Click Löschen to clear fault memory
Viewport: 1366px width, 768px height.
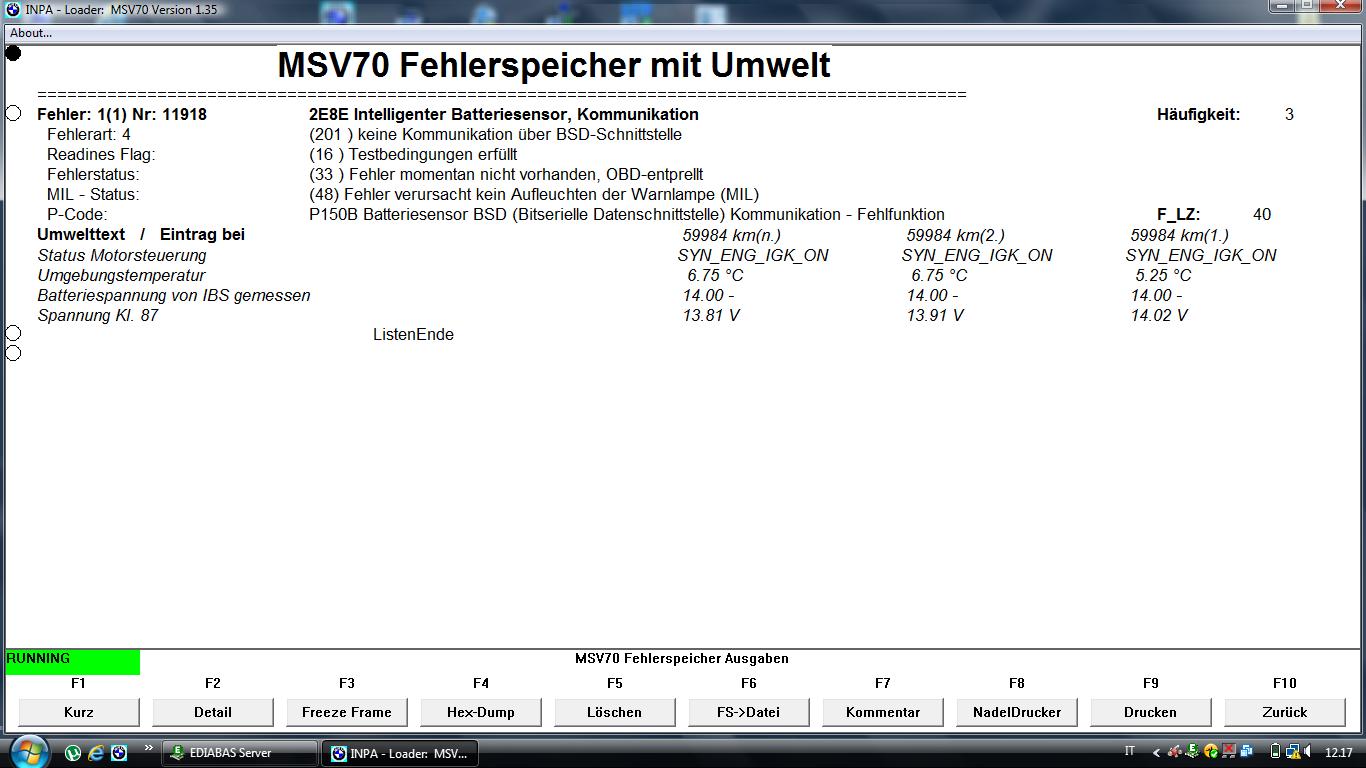pos(615,712)
